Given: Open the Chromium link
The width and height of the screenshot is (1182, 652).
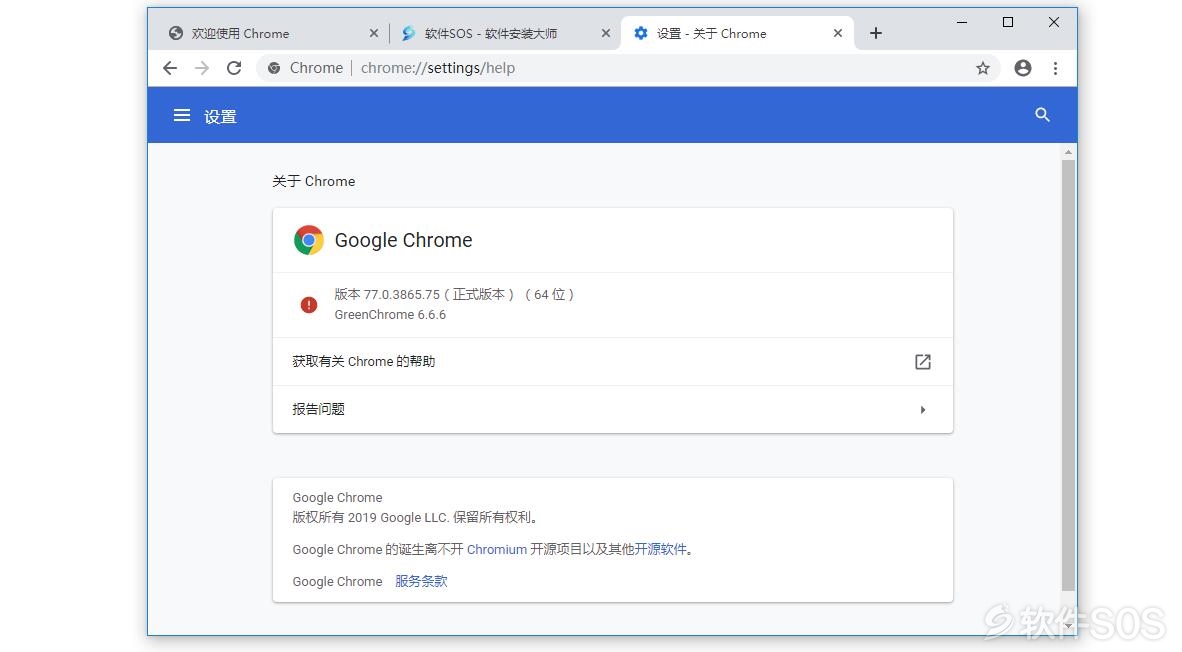Looking at the screenshot, I should pos(497,549).
